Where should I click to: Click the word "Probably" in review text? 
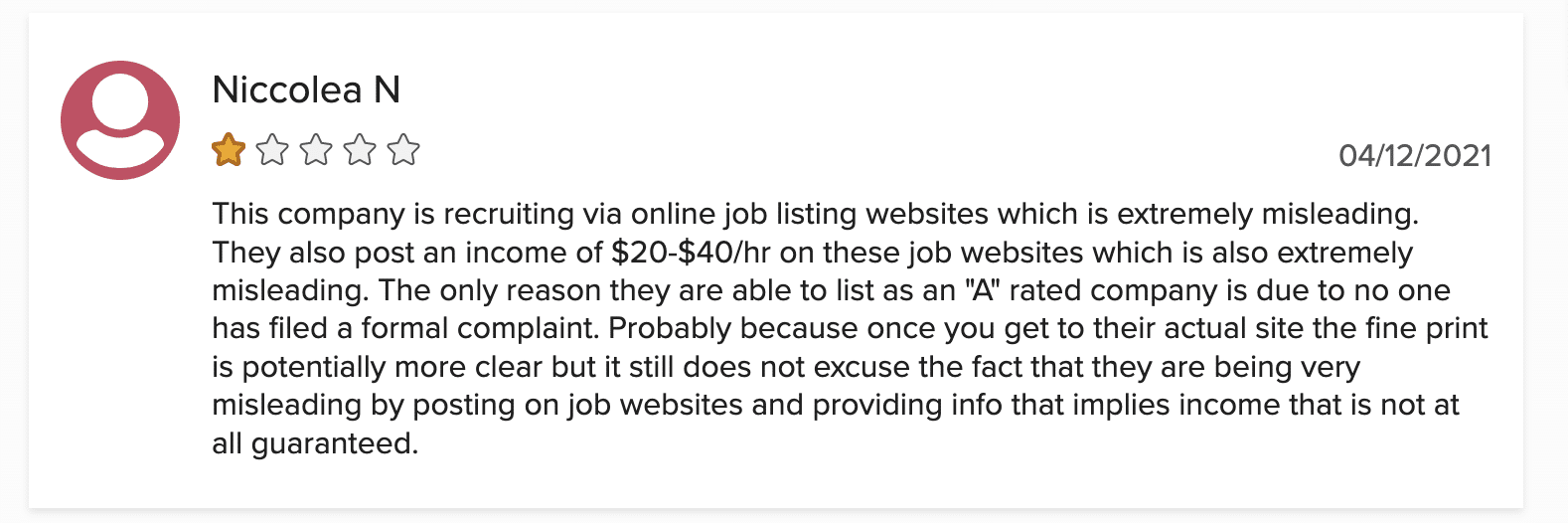(670, 328)
